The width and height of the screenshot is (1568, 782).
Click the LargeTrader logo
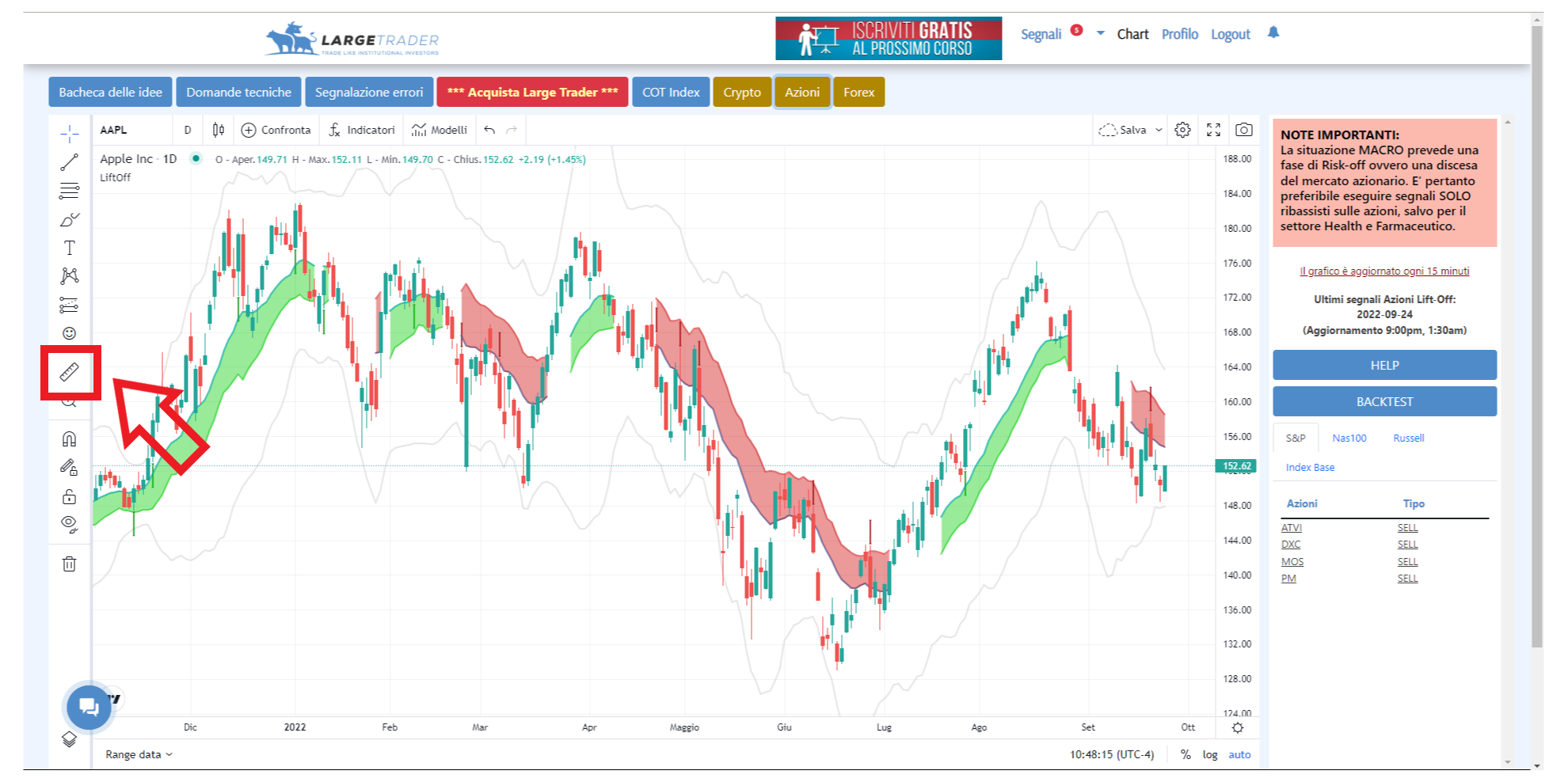point(352,39)
